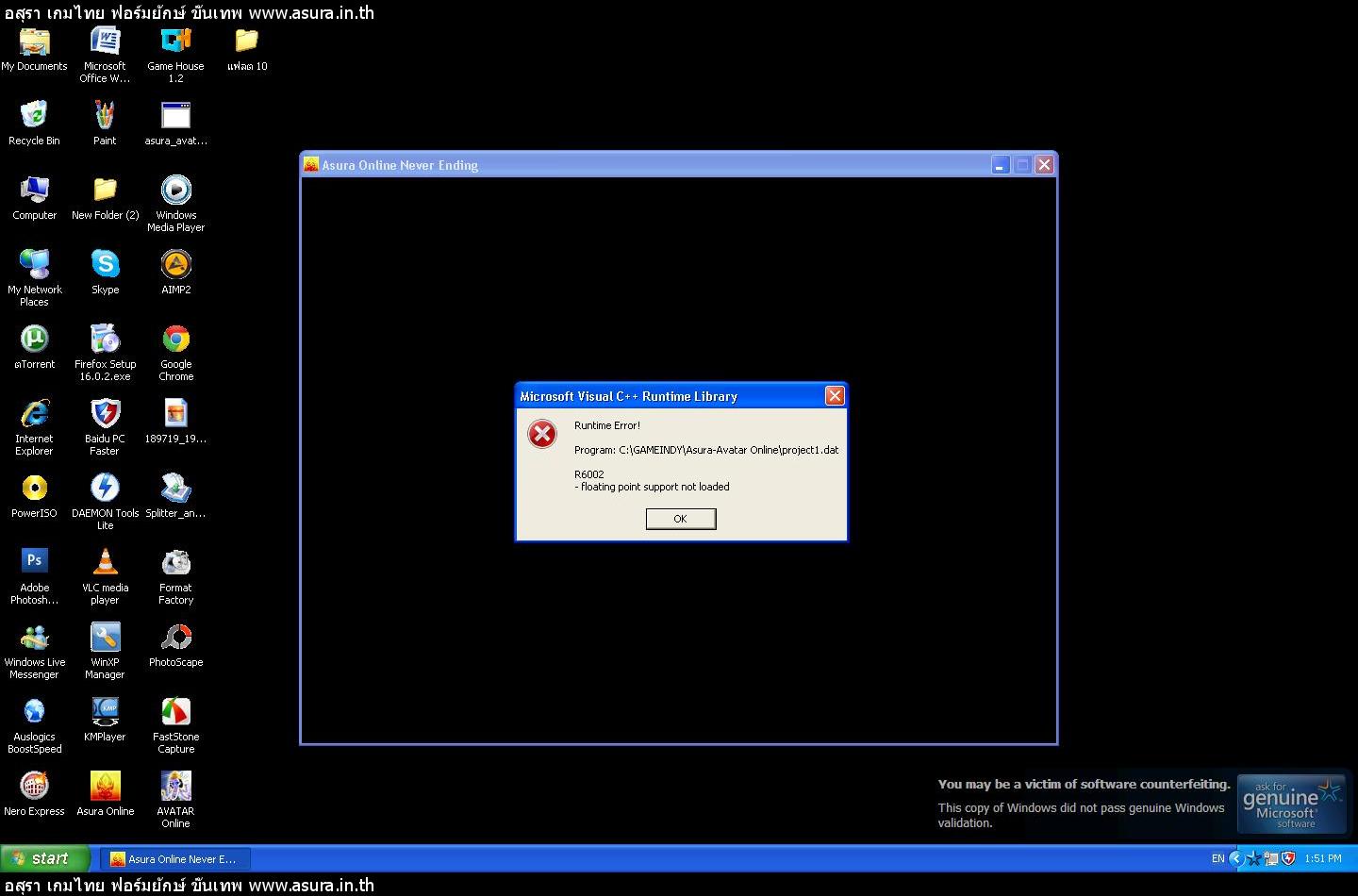Click the red security shield tray icon
This screenshot has width=1358, height=896.
(x=1289, y=858)
